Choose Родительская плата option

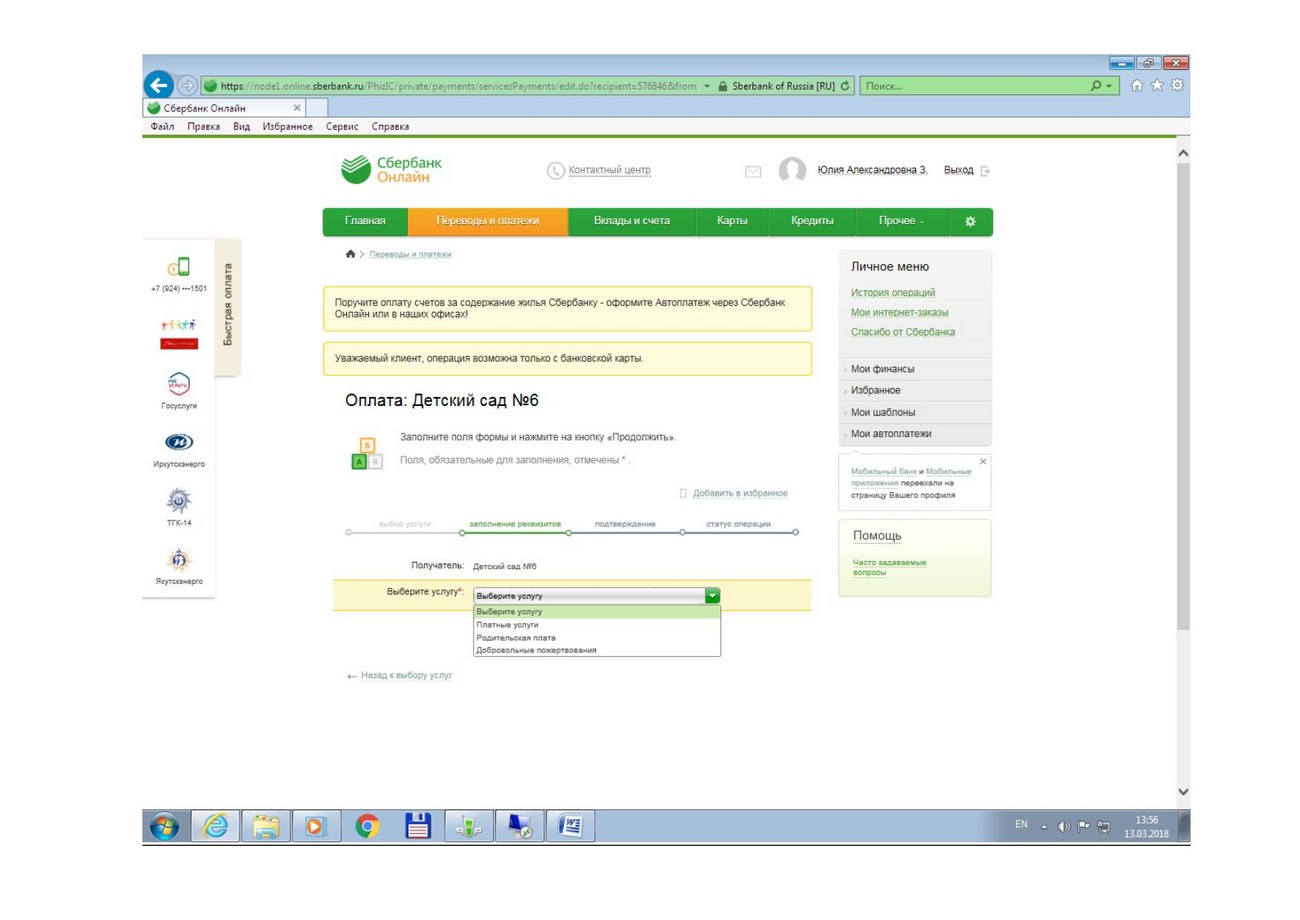click(x=597, y=637)
